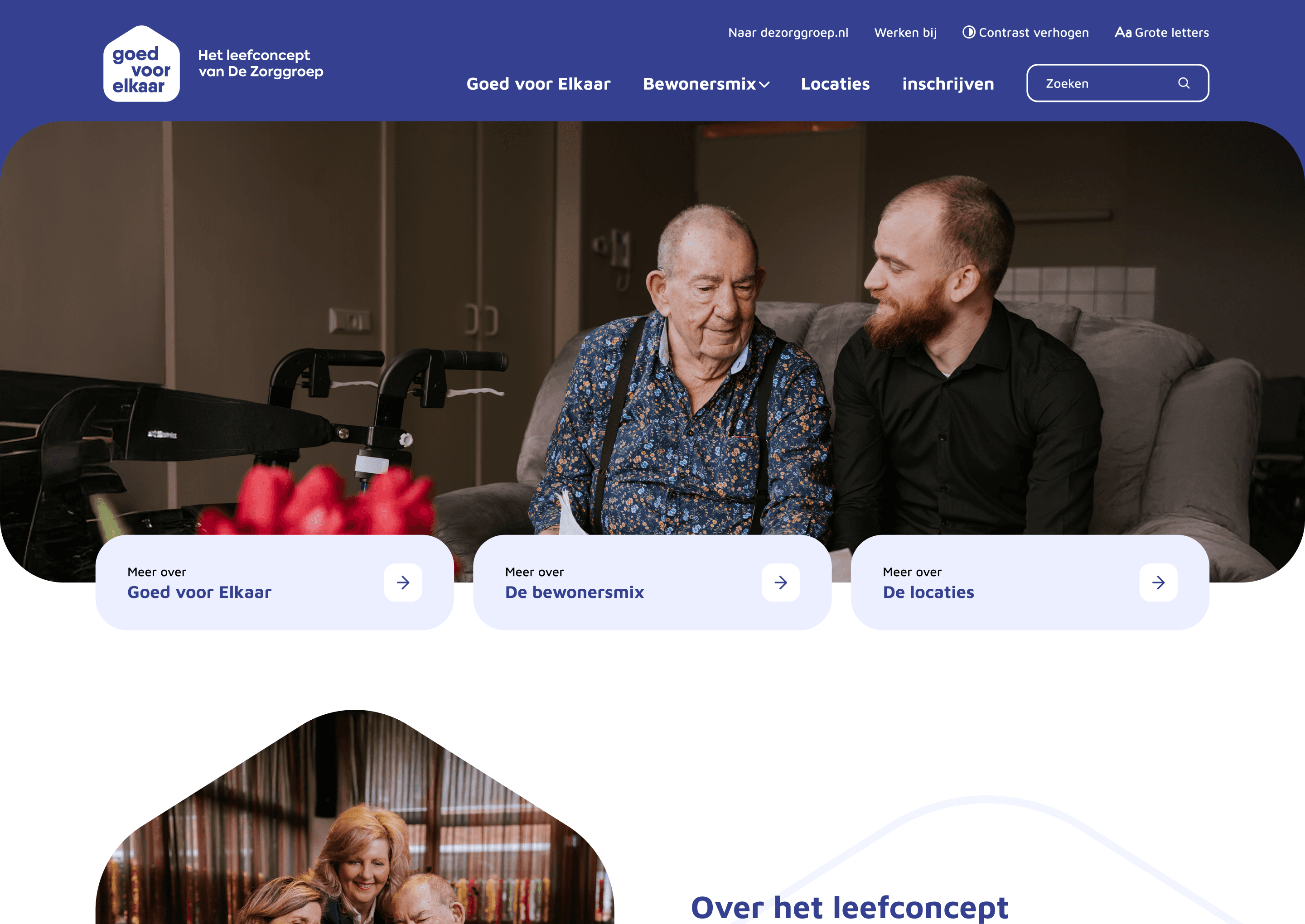Screen dimensions: 1305x924
Task: Toggle Contrast verhogen option
Action: point(1025,33)
